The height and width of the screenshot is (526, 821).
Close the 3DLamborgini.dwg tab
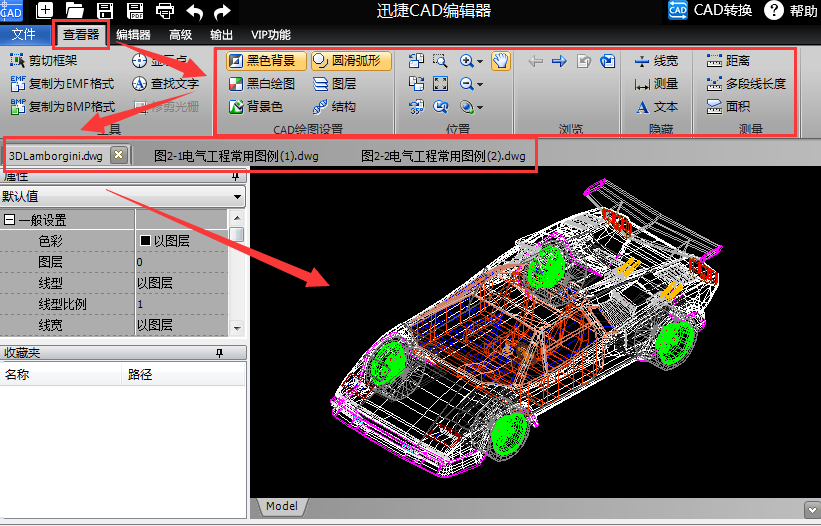[119, 155]
